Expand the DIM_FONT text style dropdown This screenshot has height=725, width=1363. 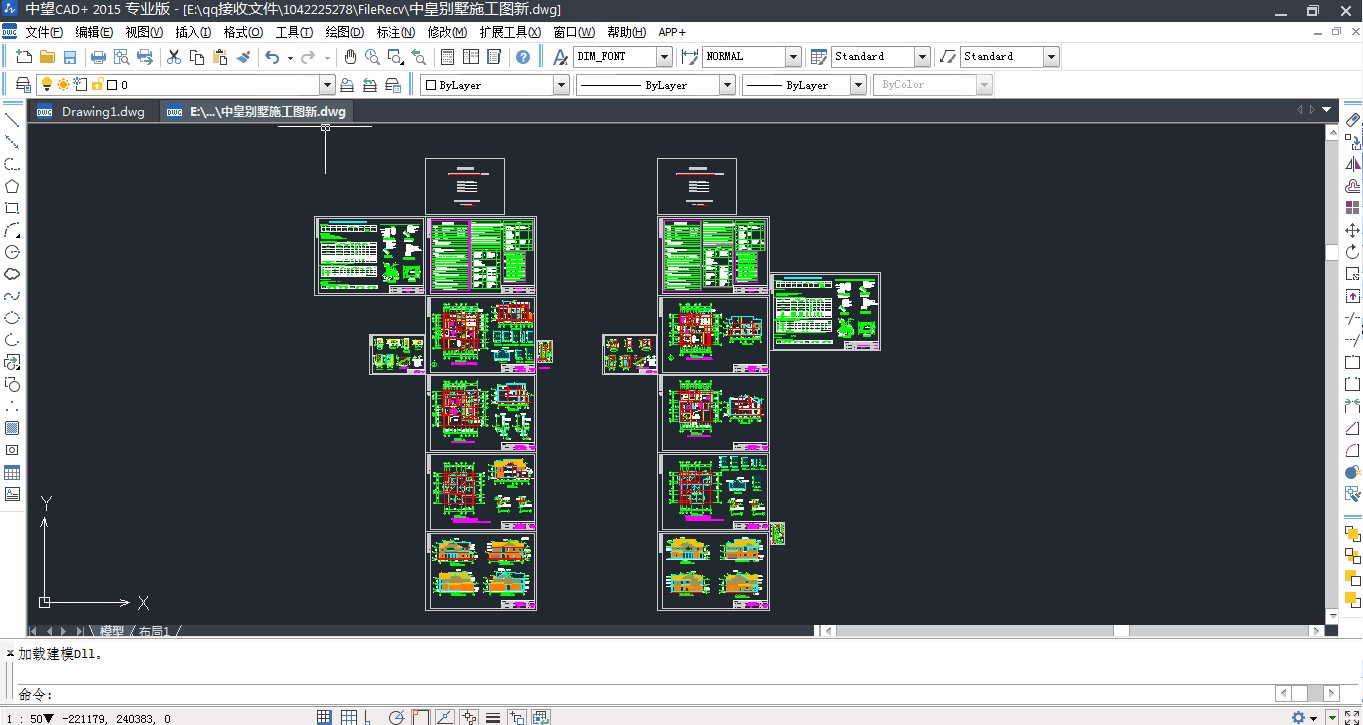(664, 57)
